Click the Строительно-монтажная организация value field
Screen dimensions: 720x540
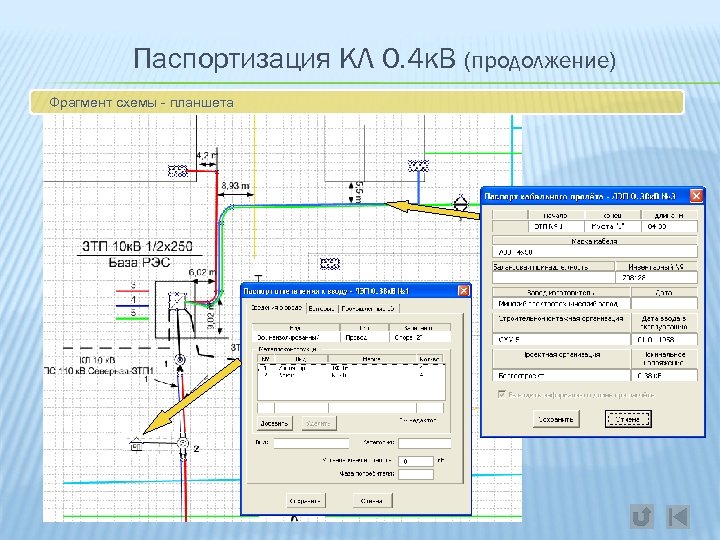coord(561,339)
